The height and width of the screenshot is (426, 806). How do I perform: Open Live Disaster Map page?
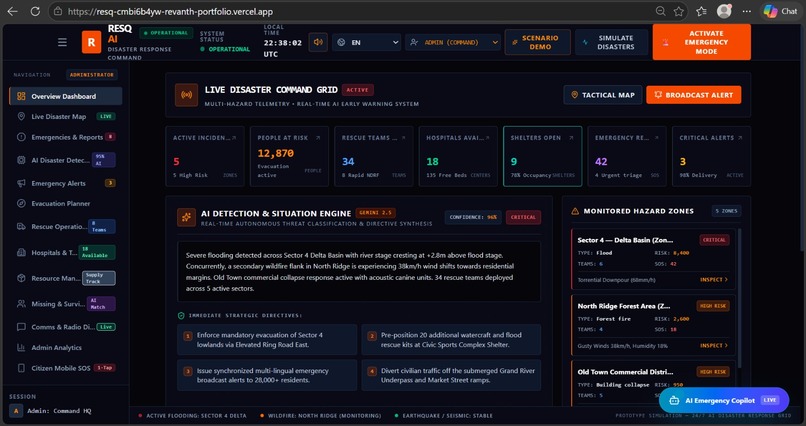[66, 117]
